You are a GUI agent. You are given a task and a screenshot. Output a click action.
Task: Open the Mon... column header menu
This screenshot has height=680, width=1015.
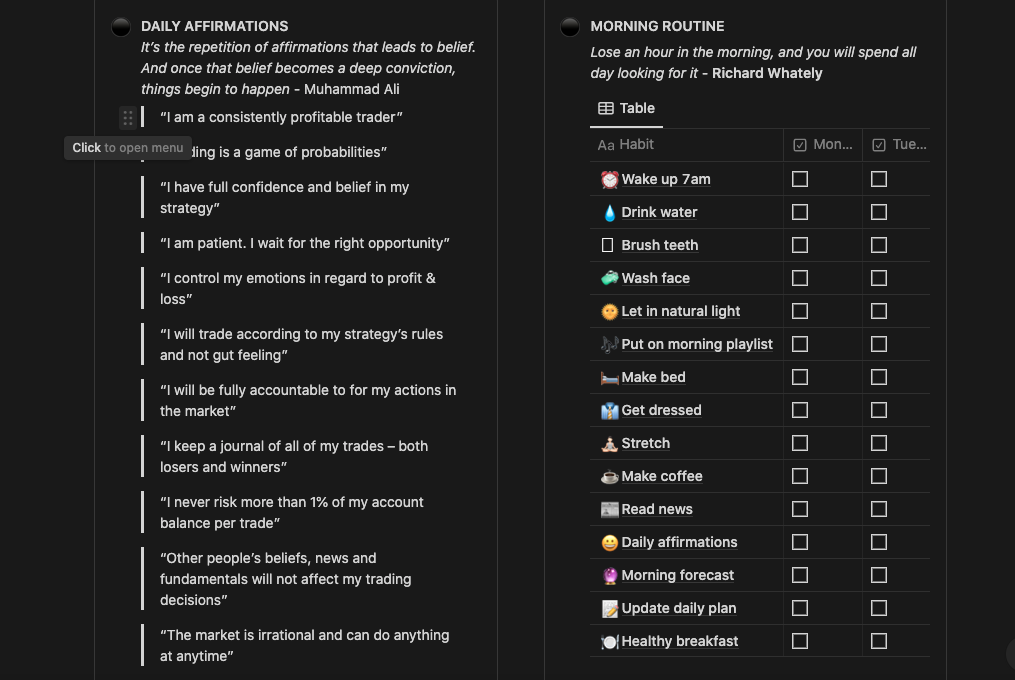(823, 144)
